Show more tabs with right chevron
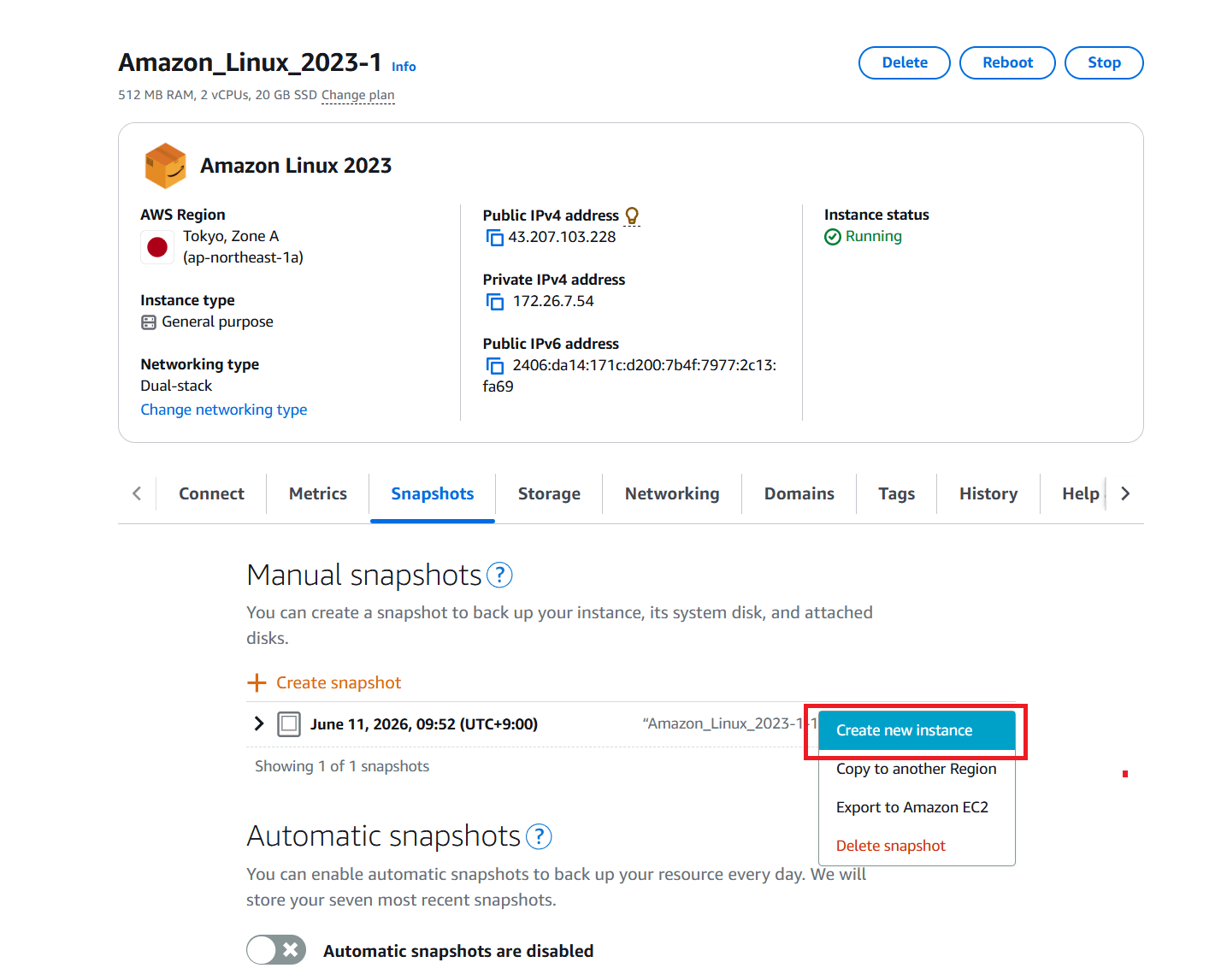Screen dimensions: 1227x980 pos(1125,493)
